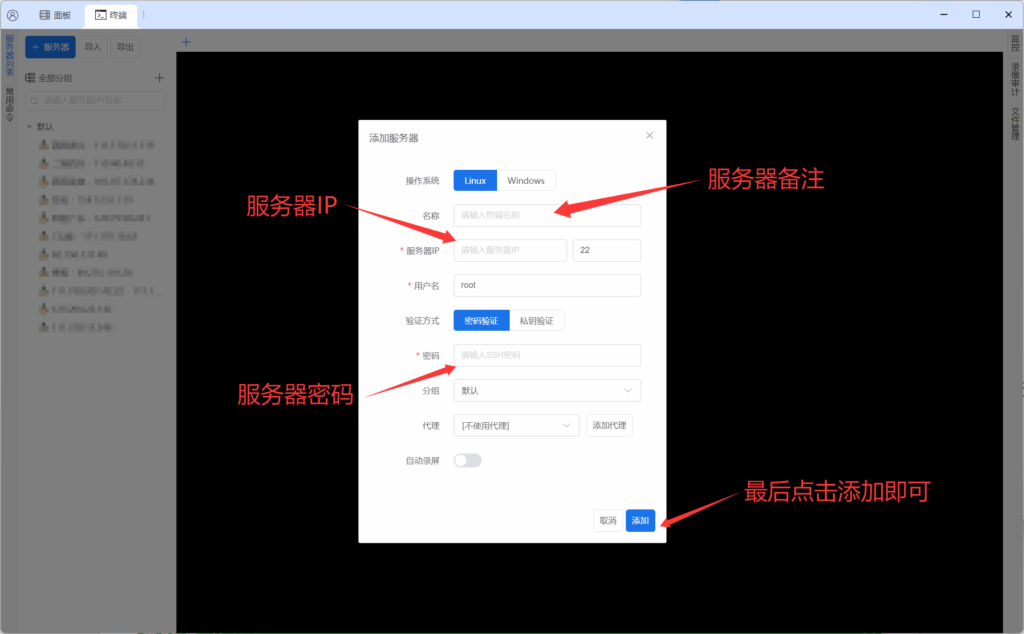Viewport: 1024px width, 634px height.
Task: Focus the server IP/name search box
Action: 95,101
